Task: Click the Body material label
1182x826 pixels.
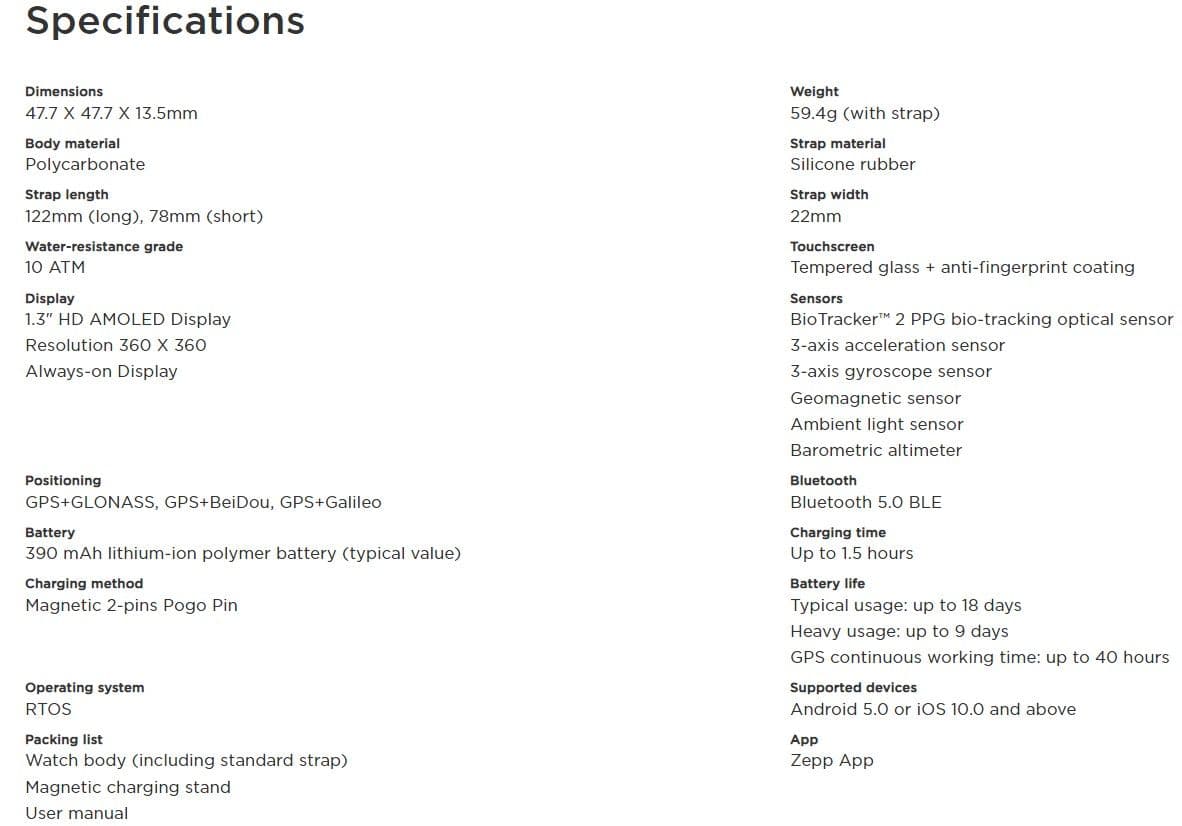Action: pyautogui.click(x=72, y=143)
